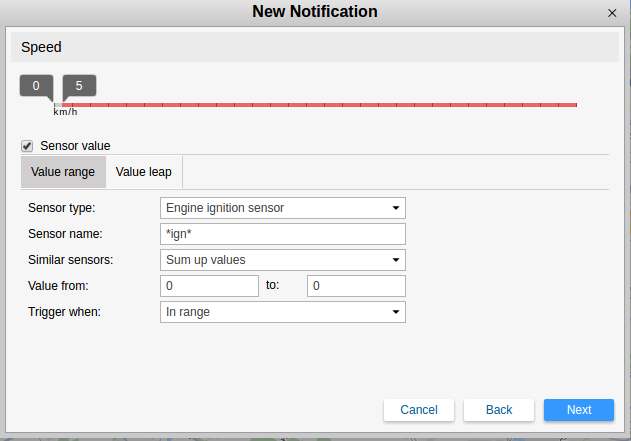Select the speed slider handle labeled 5
Viewport: 631px width, 441px height.
pos(79,86)
